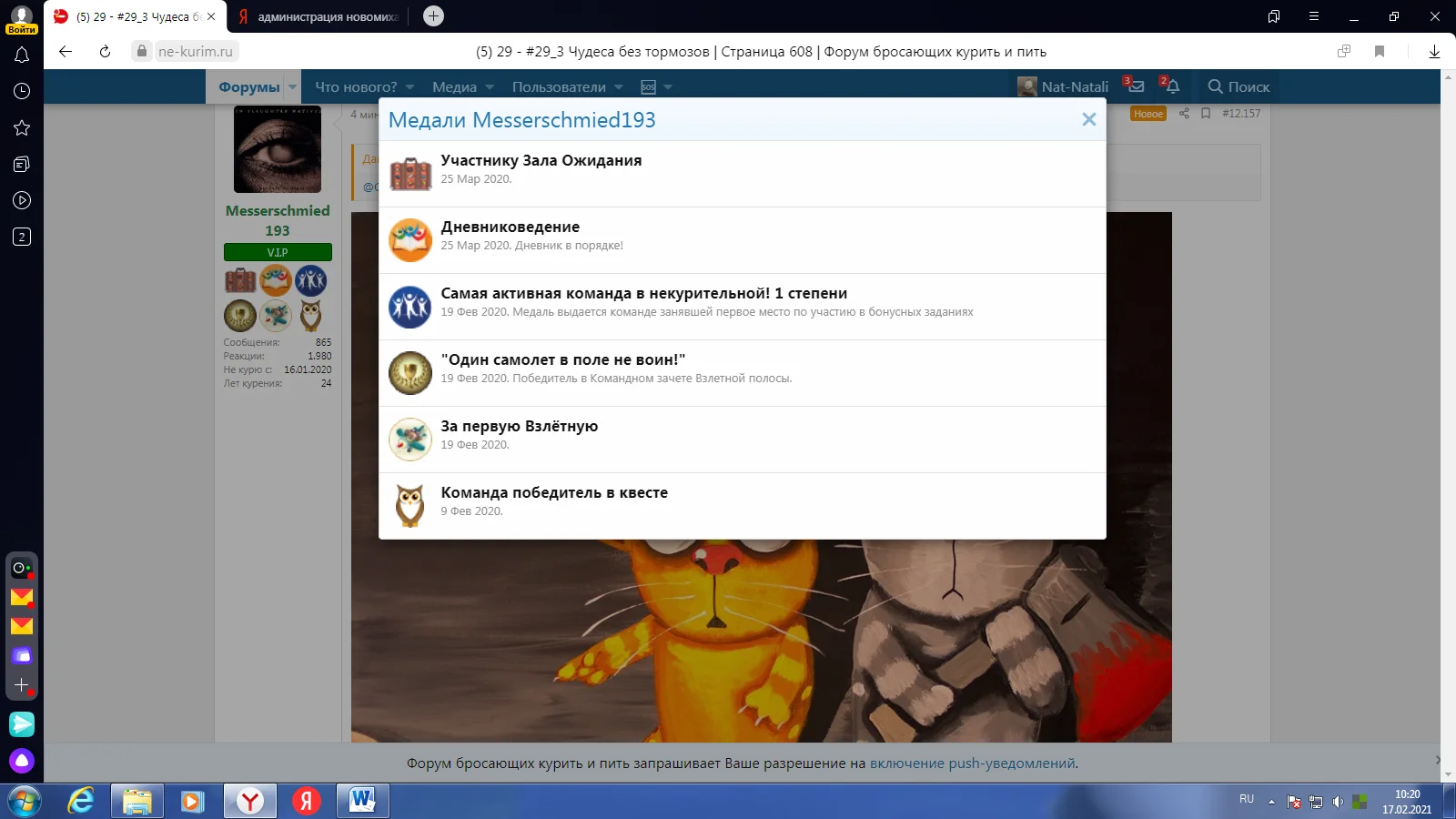Go back to the previous page
Viewport: 1456px width, 819px height.
(66, 52)
